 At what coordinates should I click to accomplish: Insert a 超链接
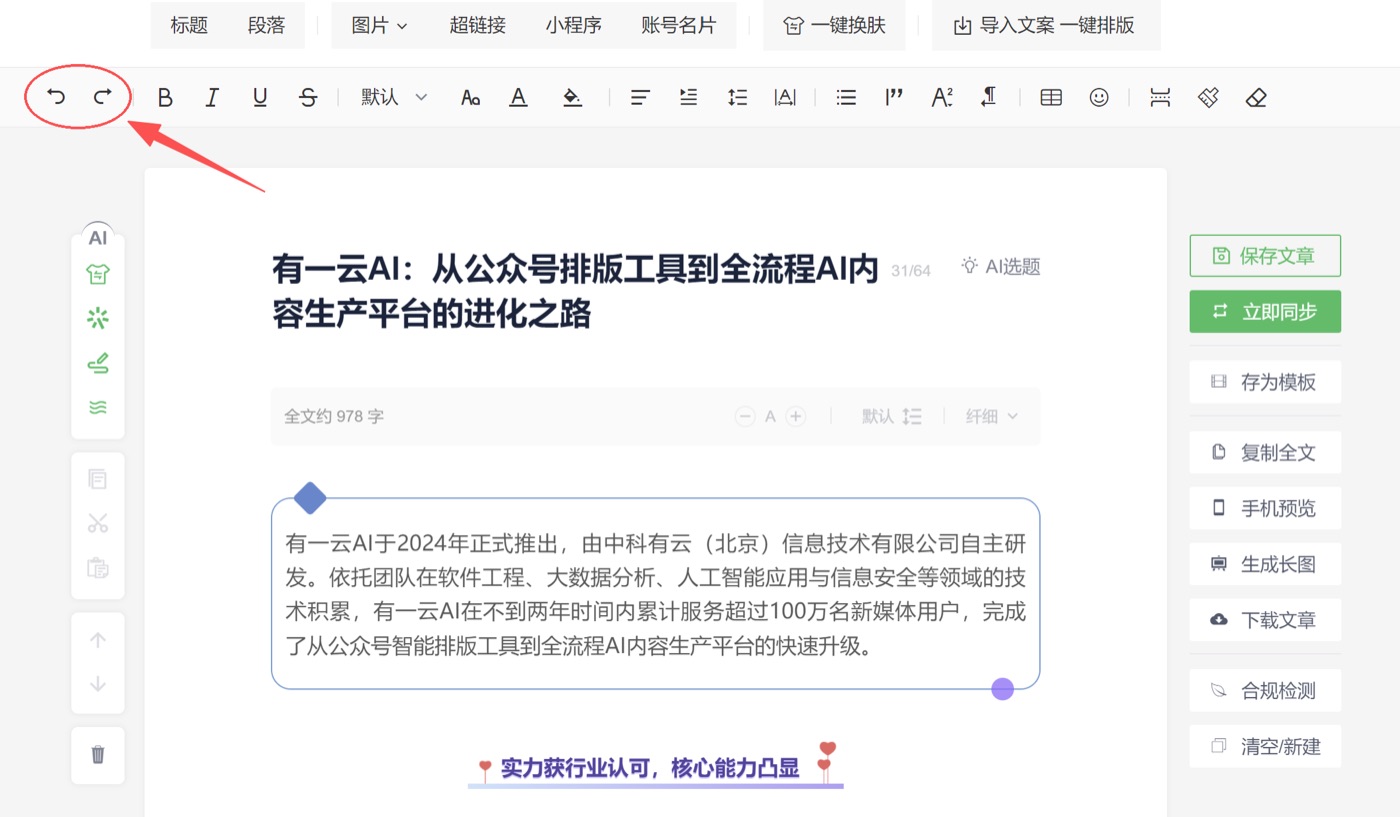click(477, 25)
